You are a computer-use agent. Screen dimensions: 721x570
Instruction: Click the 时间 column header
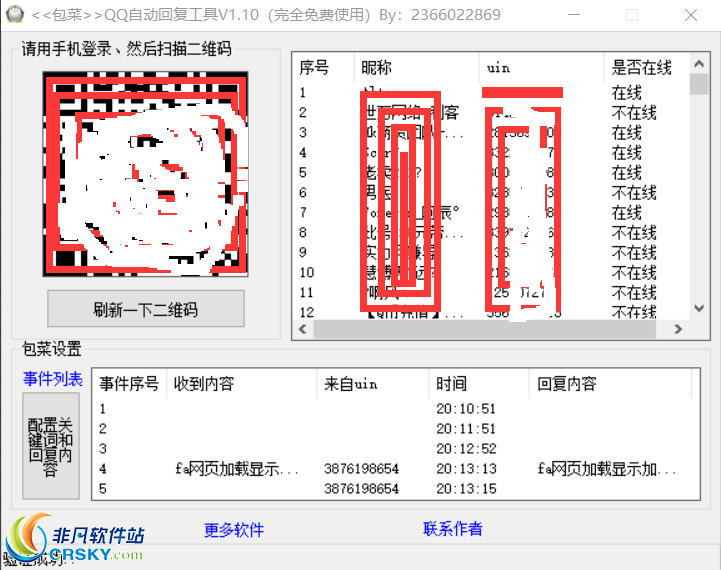pyautogui.click(x=479, y=383)
